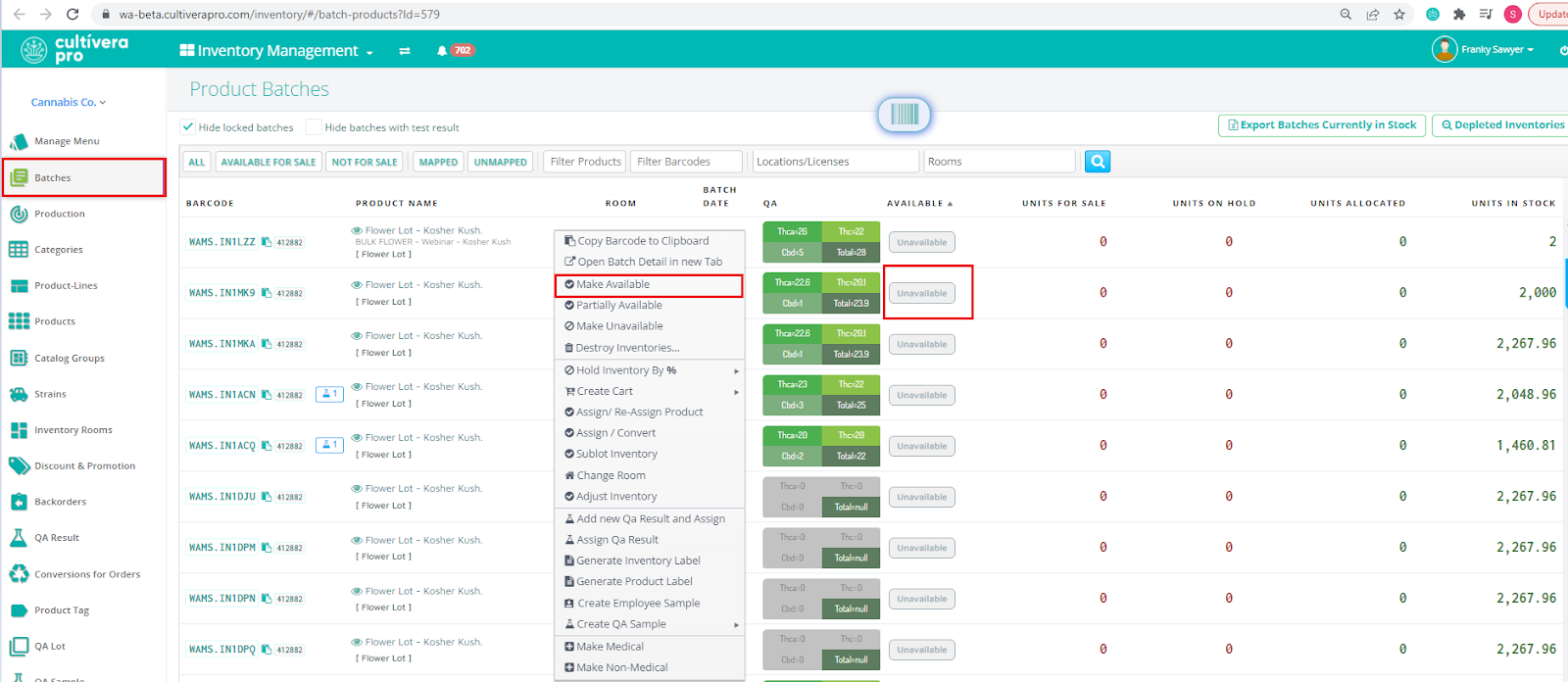Toggle Unavailable status for WAMS.IN1LZZ
This screenshot has height=682, width=1568.
922,242
